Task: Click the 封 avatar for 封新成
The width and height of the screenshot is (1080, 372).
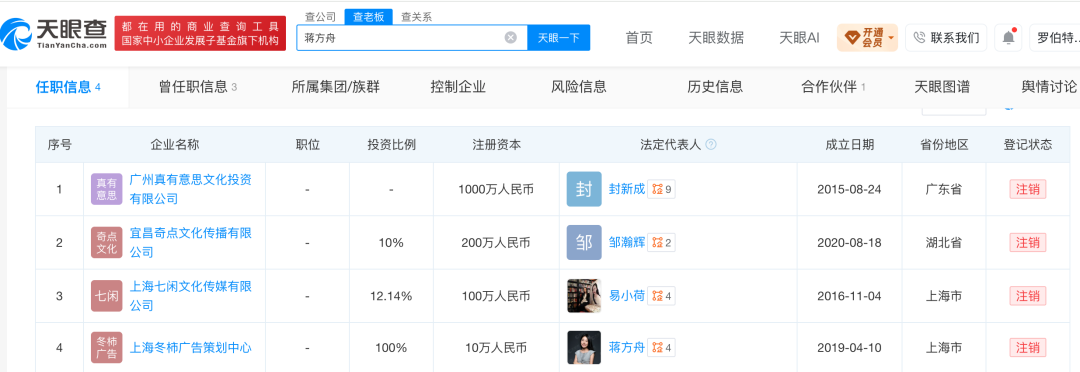Action: tap(584, 189)
